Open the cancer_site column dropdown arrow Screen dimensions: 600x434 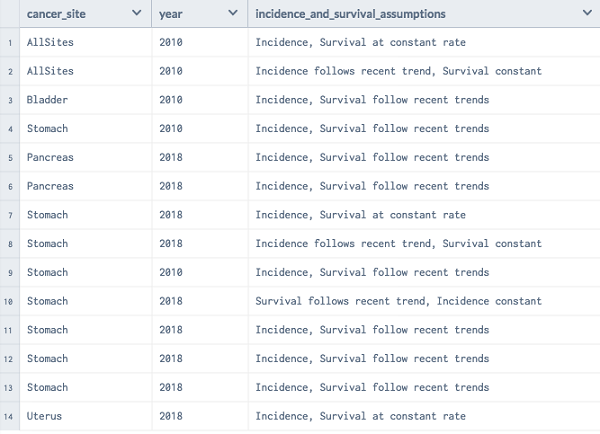136,14
